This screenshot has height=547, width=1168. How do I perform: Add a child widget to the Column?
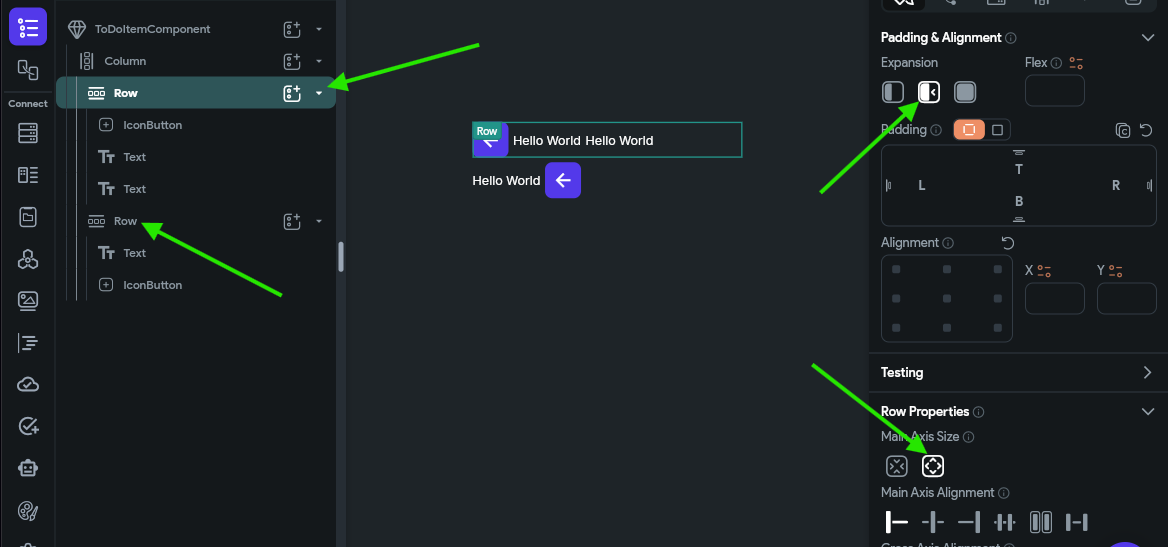coord(292,61)
